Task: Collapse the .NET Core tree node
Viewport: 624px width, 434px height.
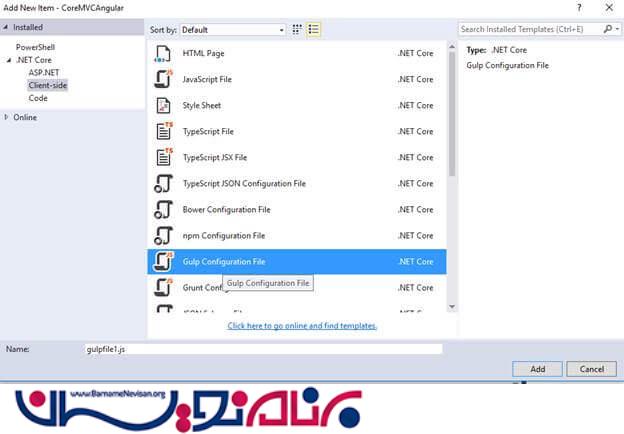Action: tap(9, 60)
